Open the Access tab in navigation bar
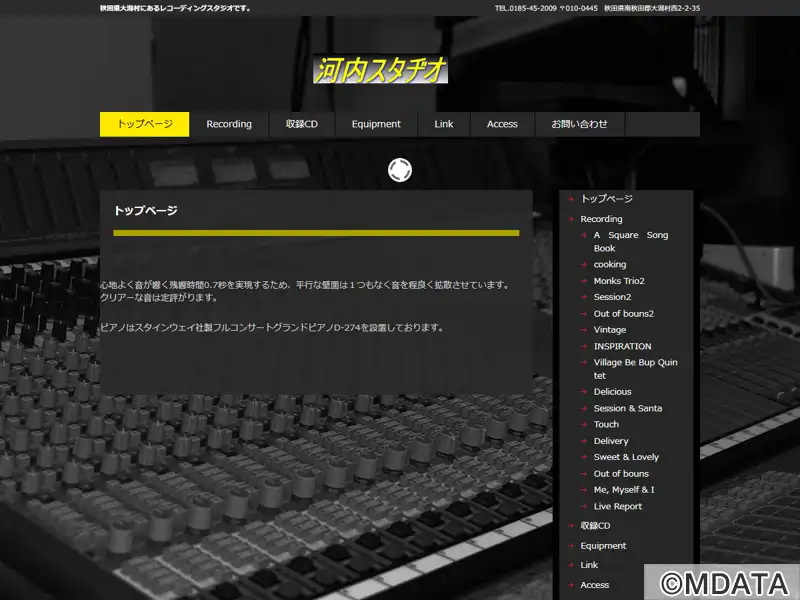 502,124
